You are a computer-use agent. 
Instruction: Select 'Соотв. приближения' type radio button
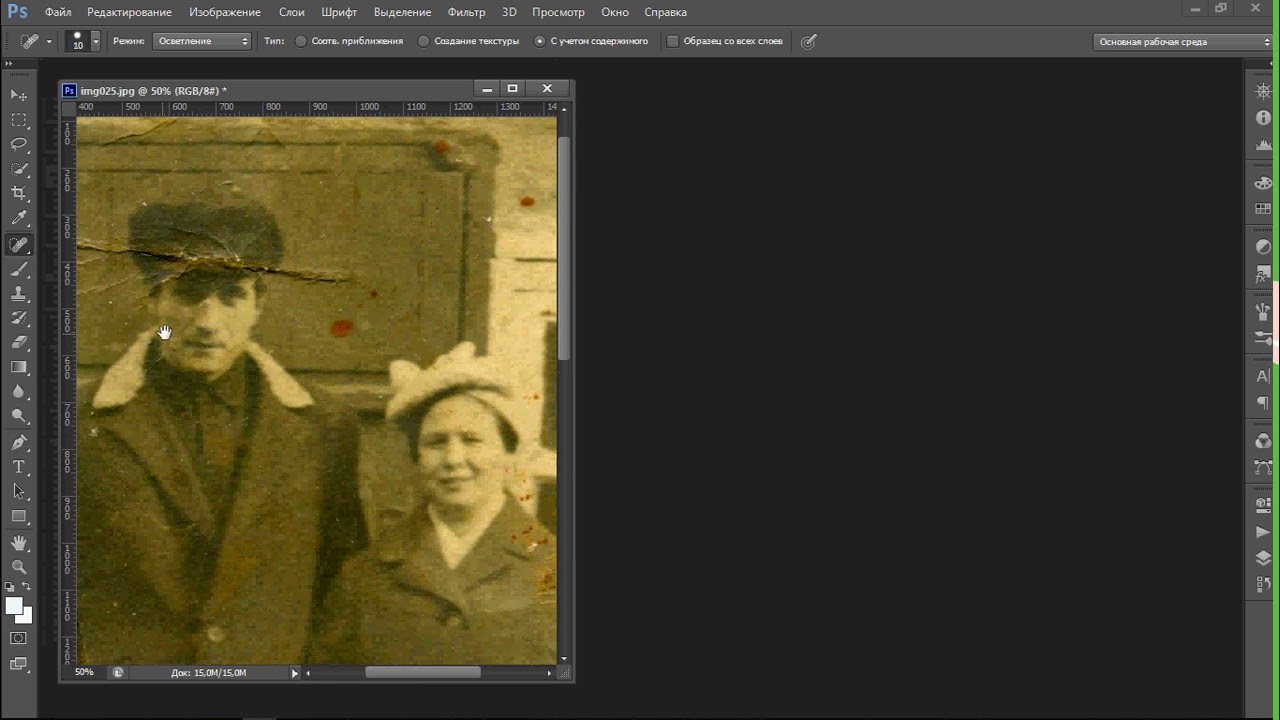(x=300, y=41)
